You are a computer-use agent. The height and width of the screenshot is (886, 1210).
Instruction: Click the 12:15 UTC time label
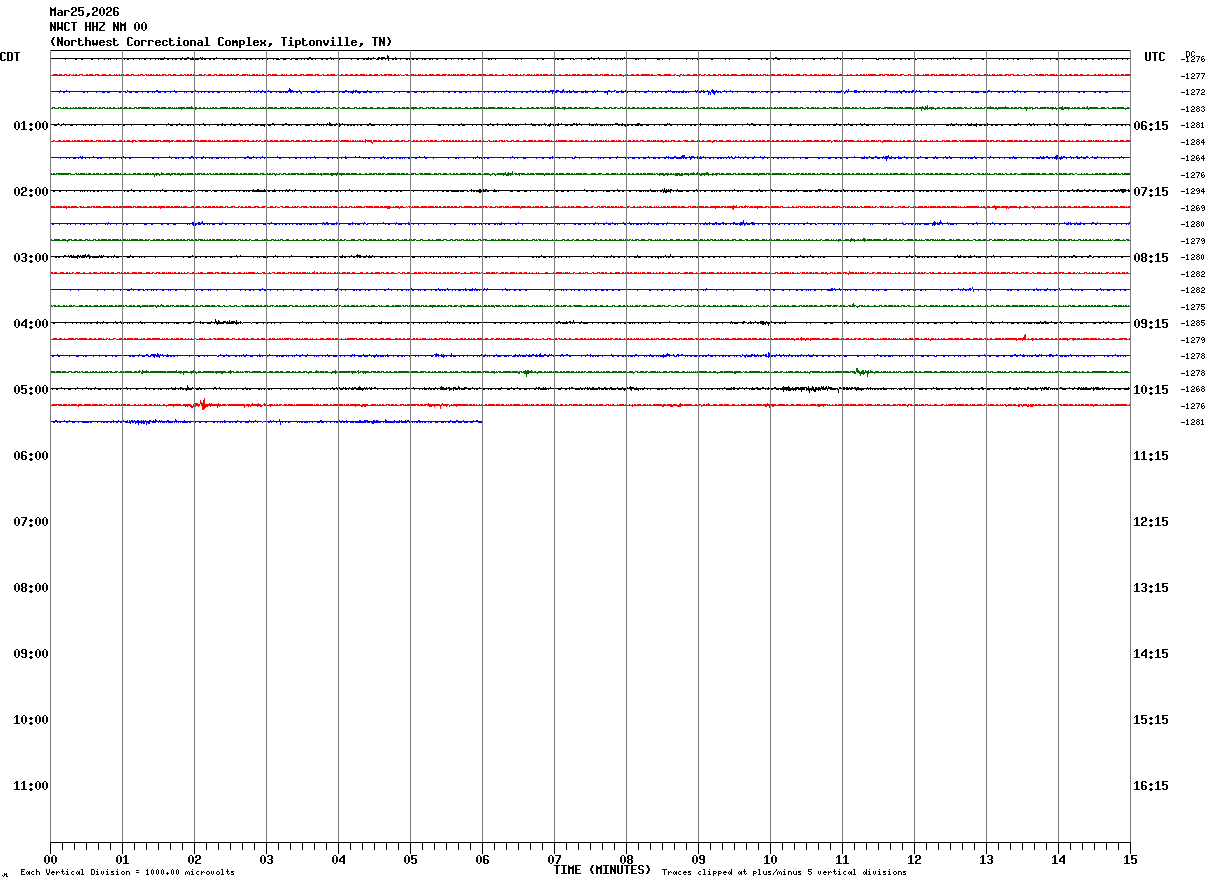coord(1151,522)
